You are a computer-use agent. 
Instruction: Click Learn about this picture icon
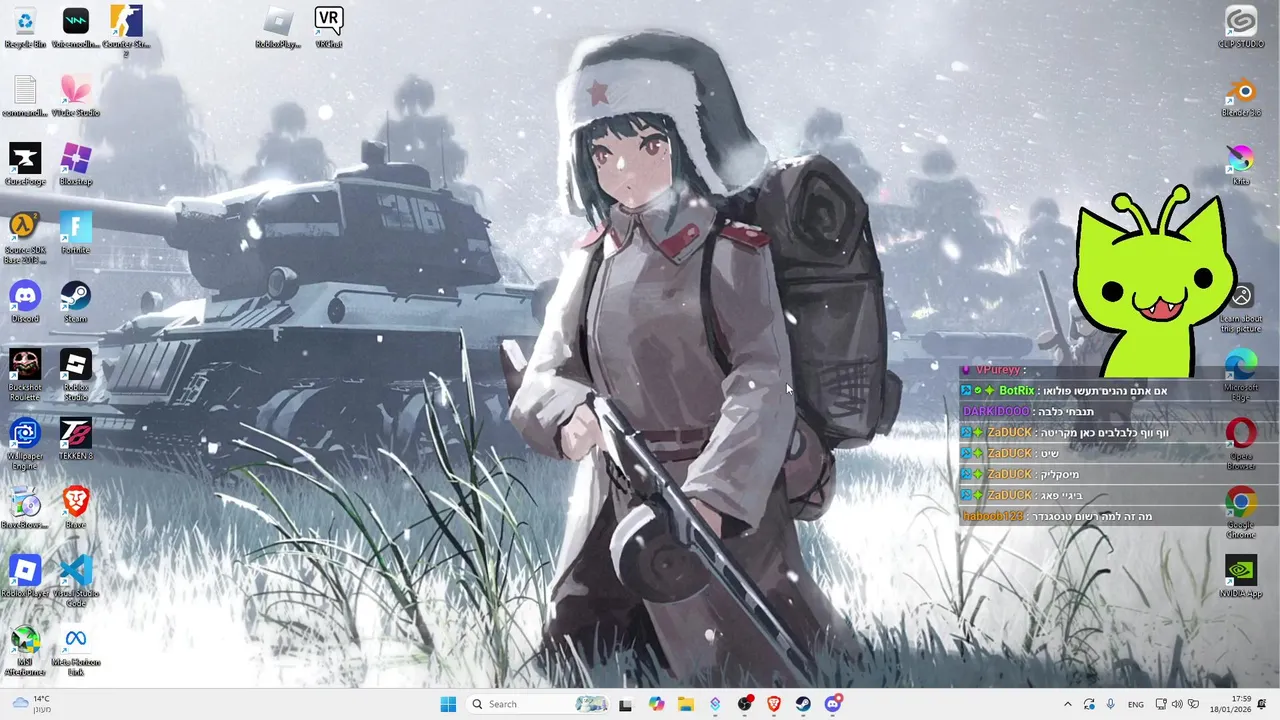[x=1241, y=307]
